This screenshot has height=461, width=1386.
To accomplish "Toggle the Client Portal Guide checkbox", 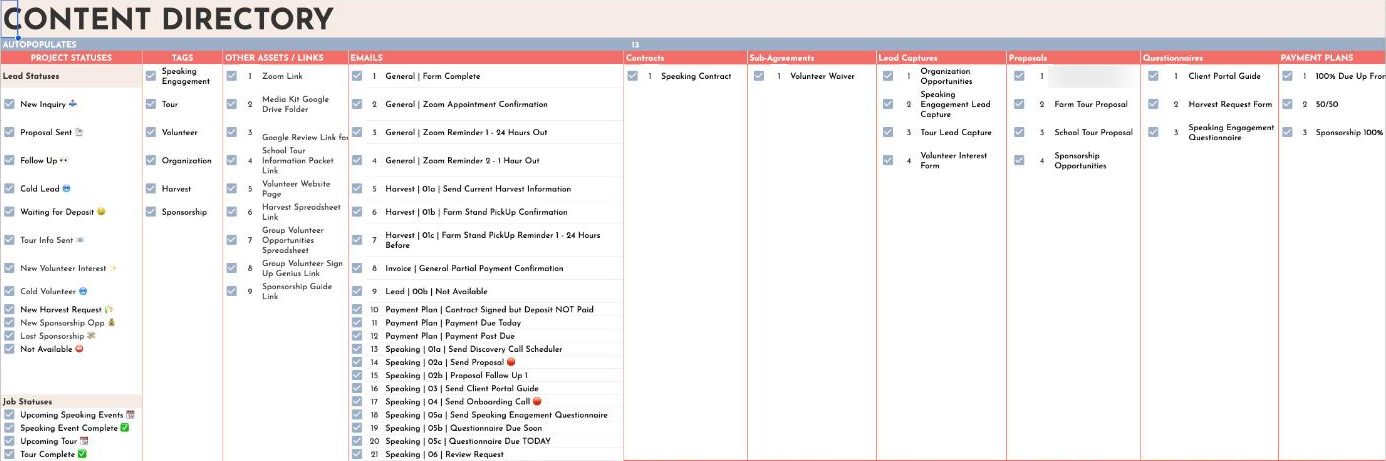I will [1153, 76].
